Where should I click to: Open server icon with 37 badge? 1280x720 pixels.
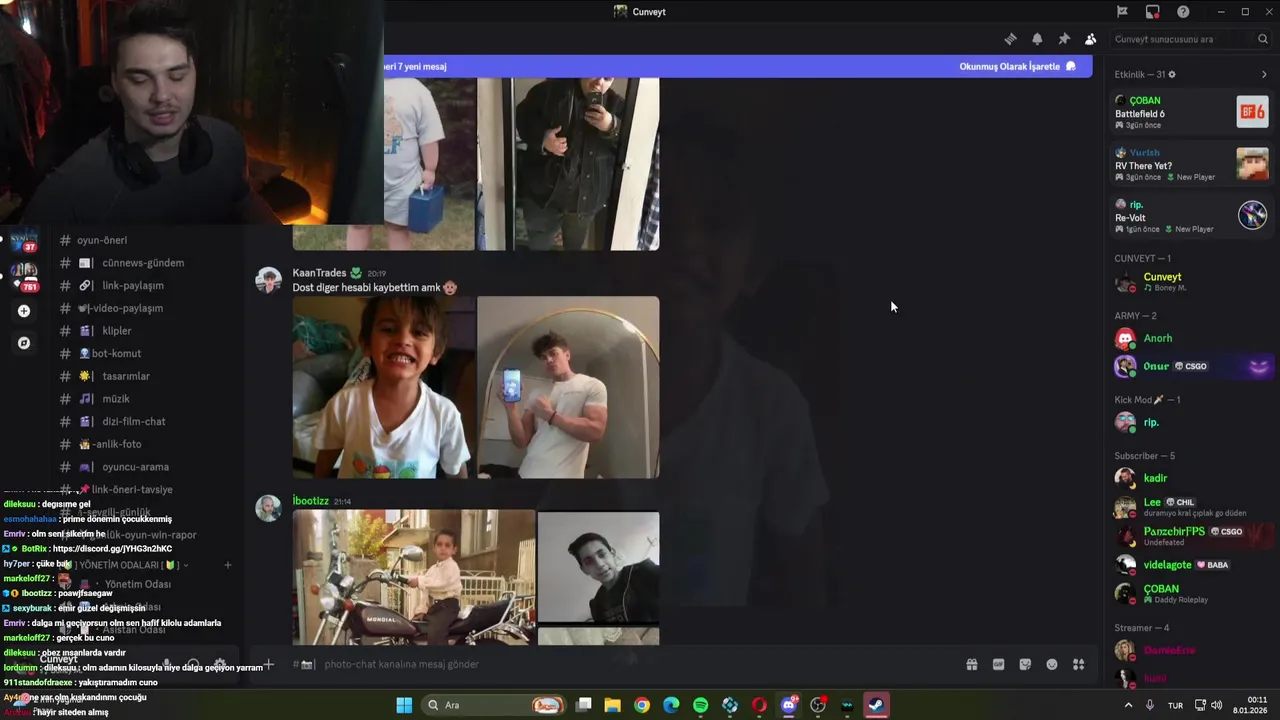click(x=24, y=240)
